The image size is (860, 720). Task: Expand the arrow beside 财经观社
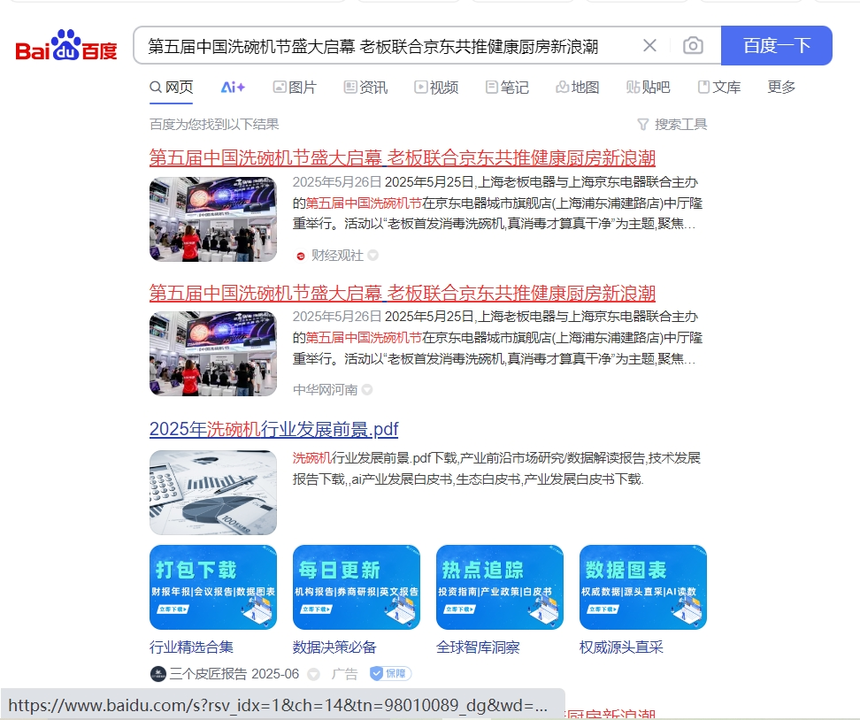373,255
